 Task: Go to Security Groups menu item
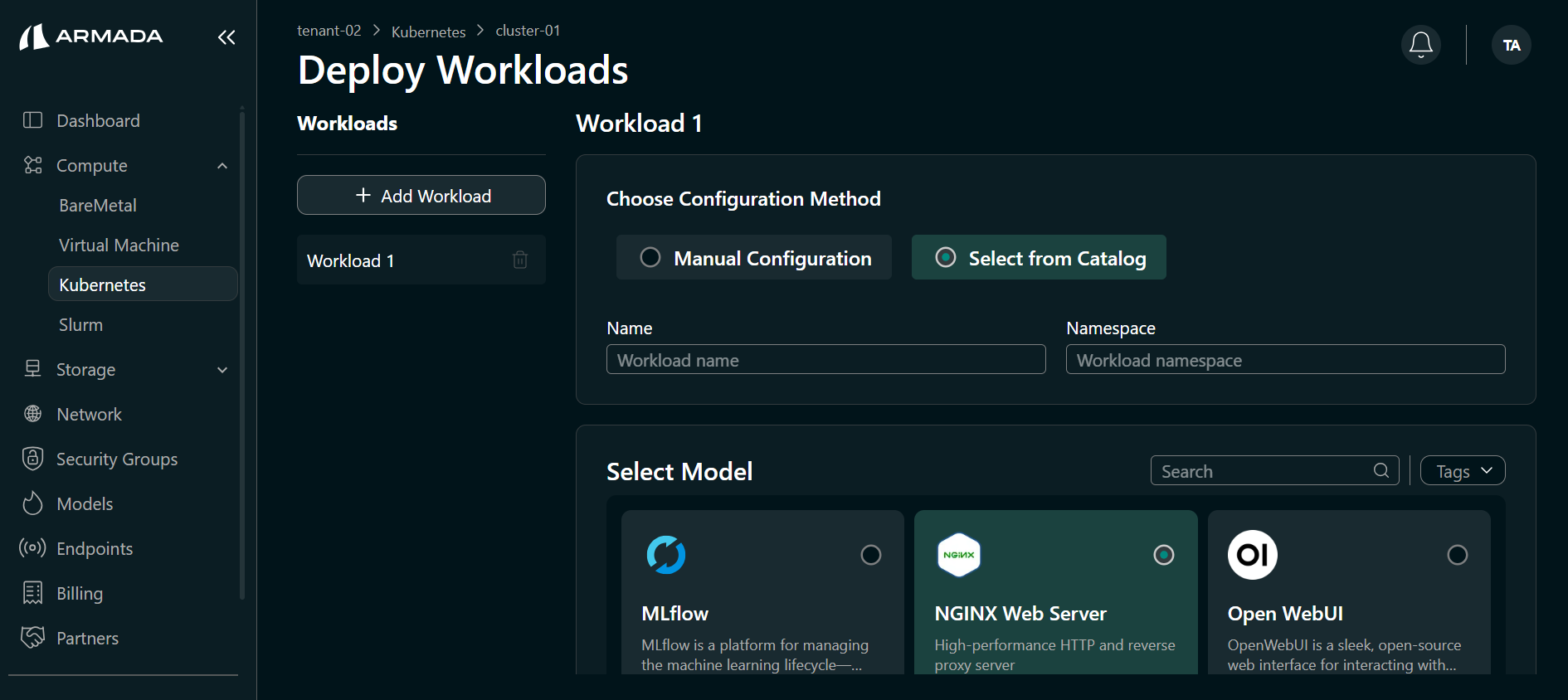point(117,459)
